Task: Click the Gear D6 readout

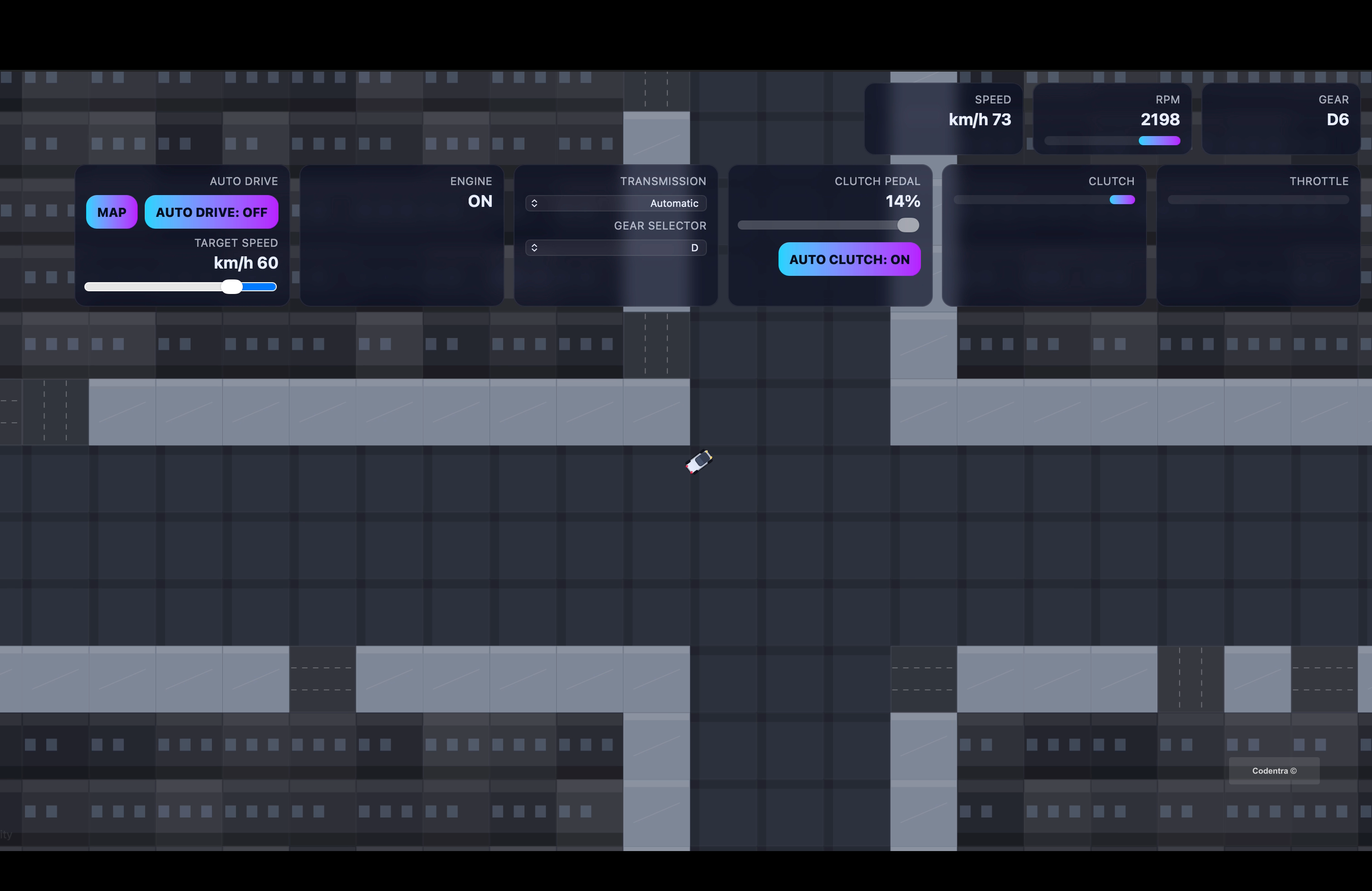Action: click(1338, 120)
